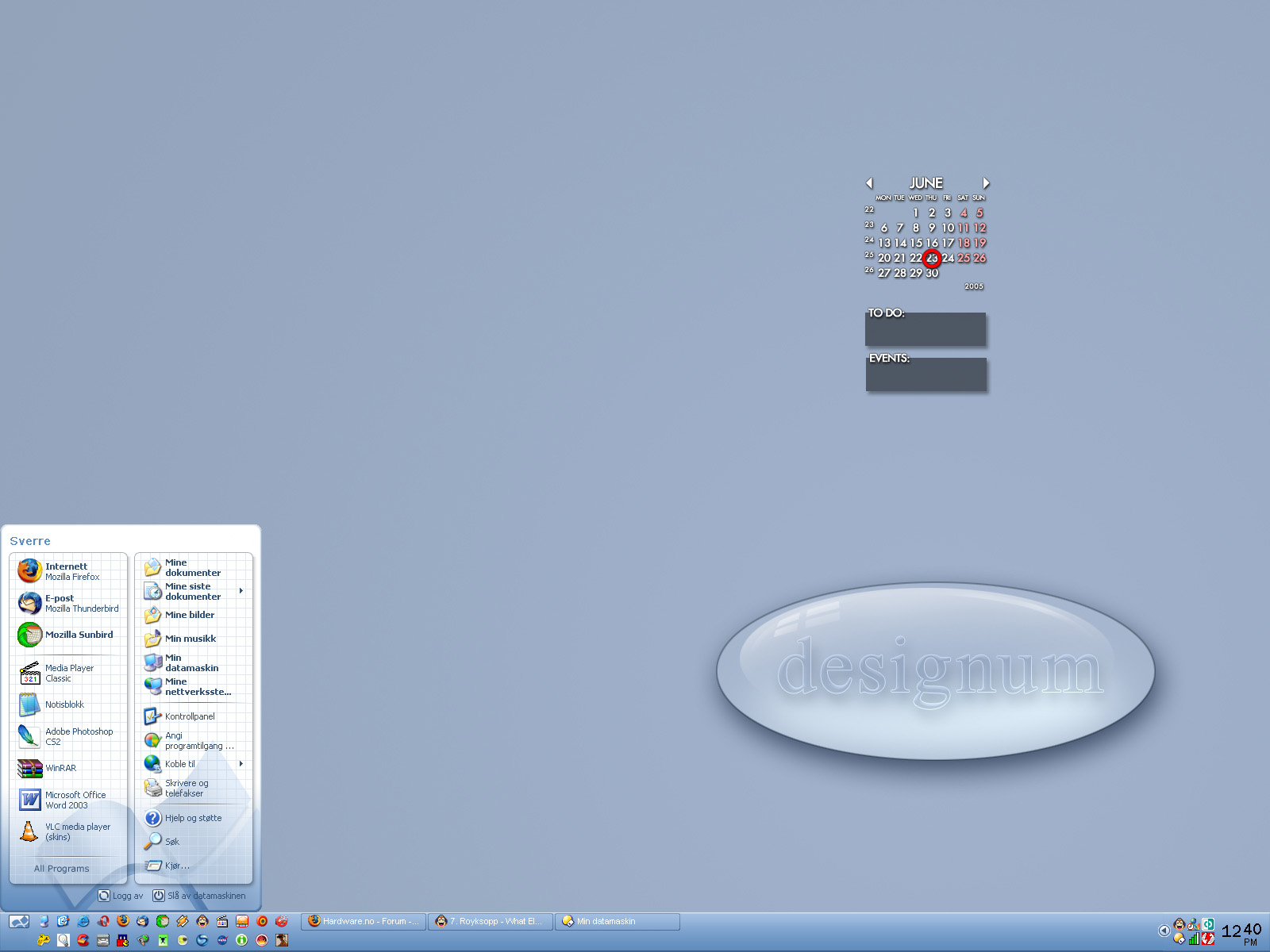The width and height of the screenshot is (1270, 952).
Task: Select June 23 in the calendar
Action: [932, 258]
